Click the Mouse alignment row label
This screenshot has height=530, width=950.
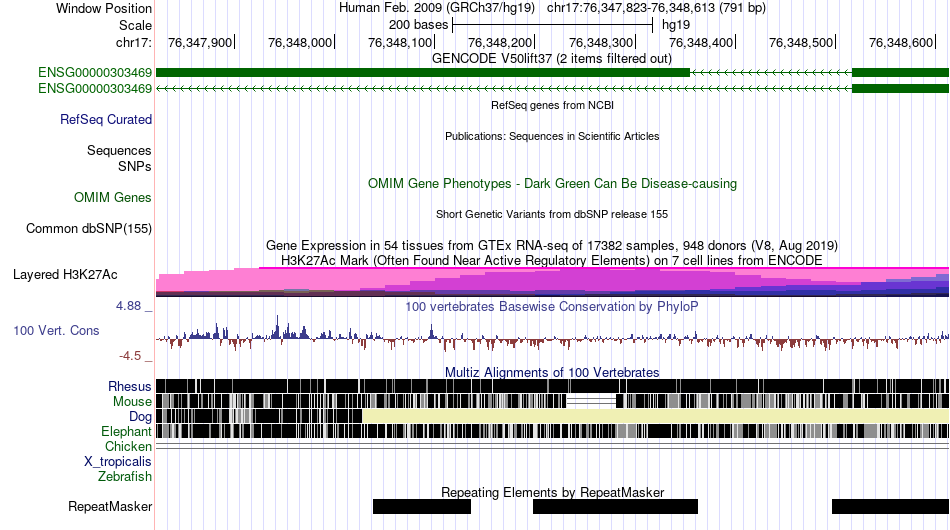coord(132,402)
